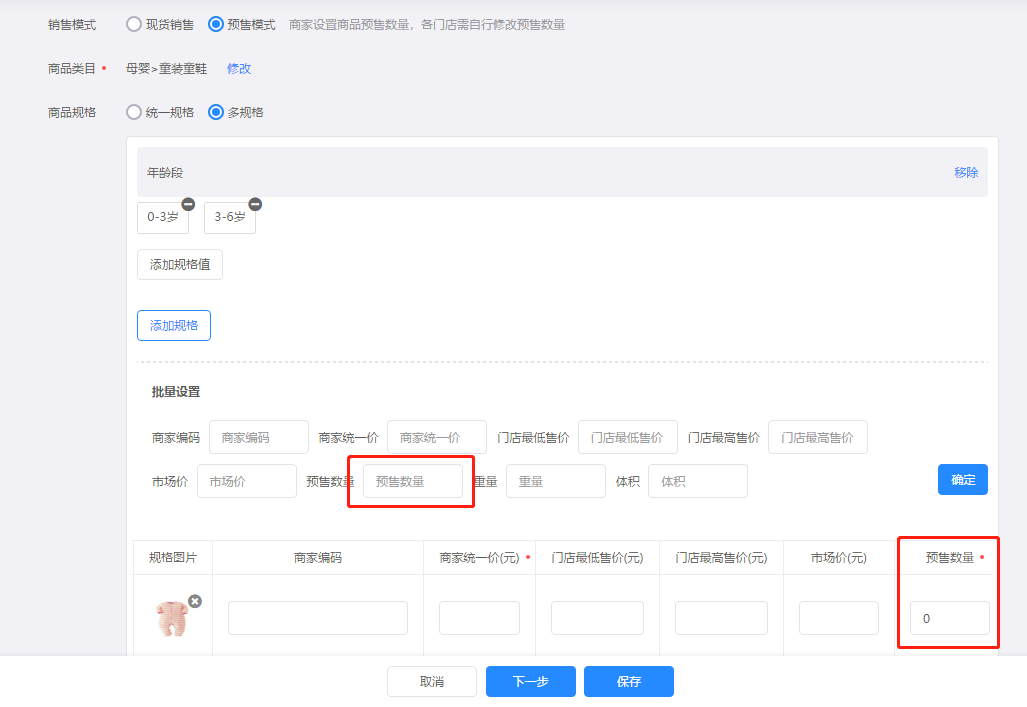Click the 门店最低售价(元) column header

click(x=597, y=558)
